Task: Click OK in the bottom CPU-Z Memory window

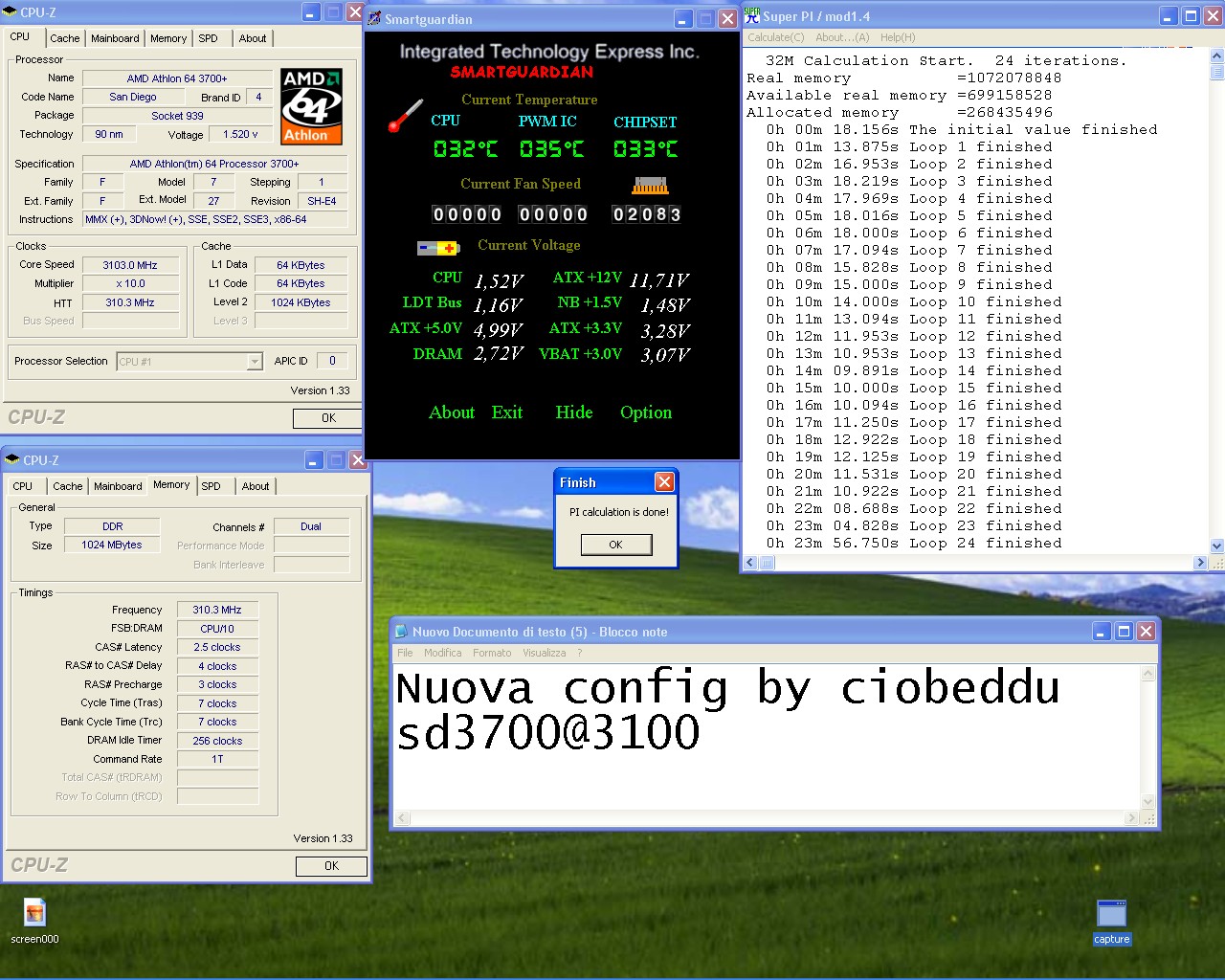Action: click(x=331, y=866)
